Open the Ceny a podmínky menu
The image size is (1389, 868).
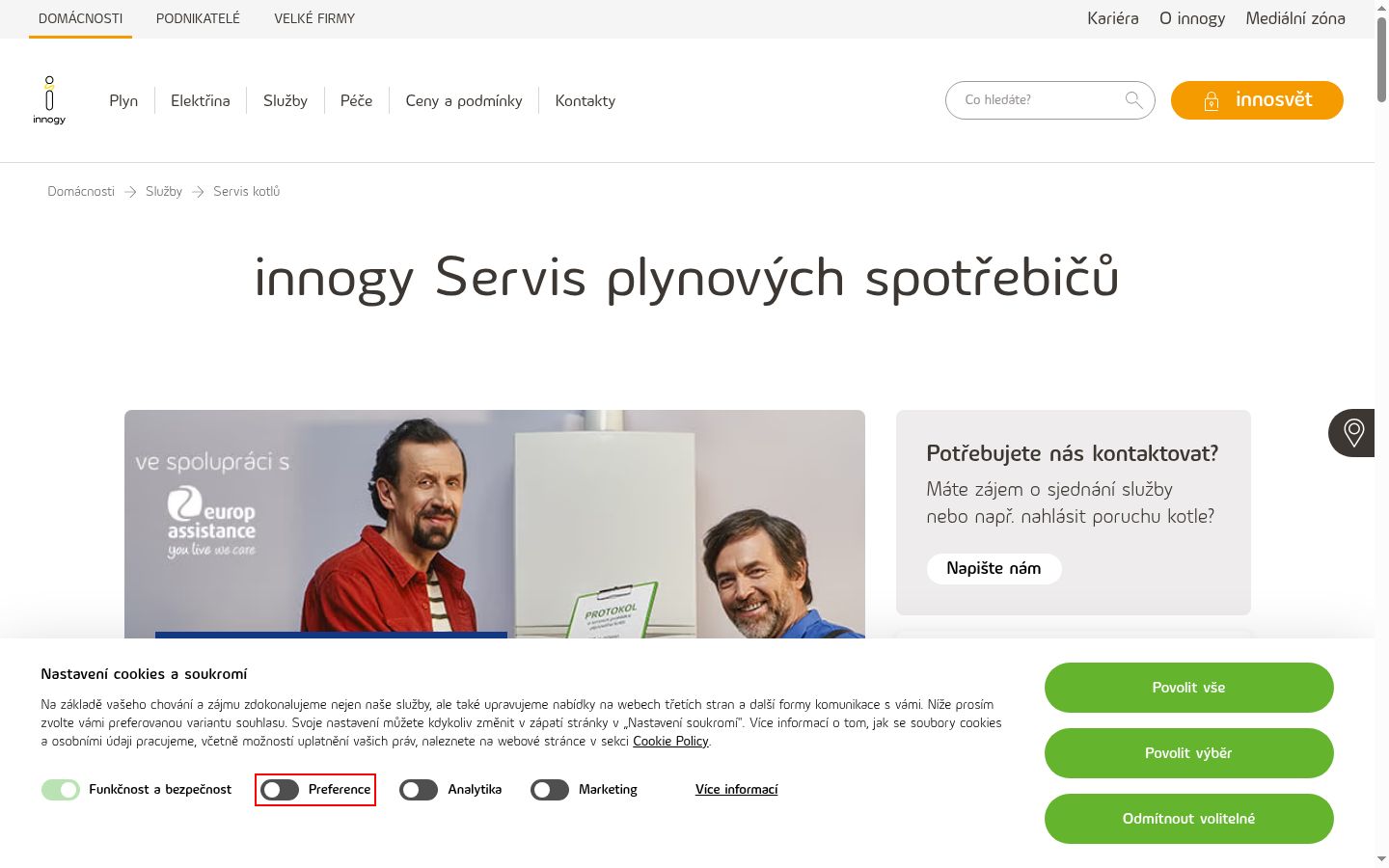tap(464, 100)
